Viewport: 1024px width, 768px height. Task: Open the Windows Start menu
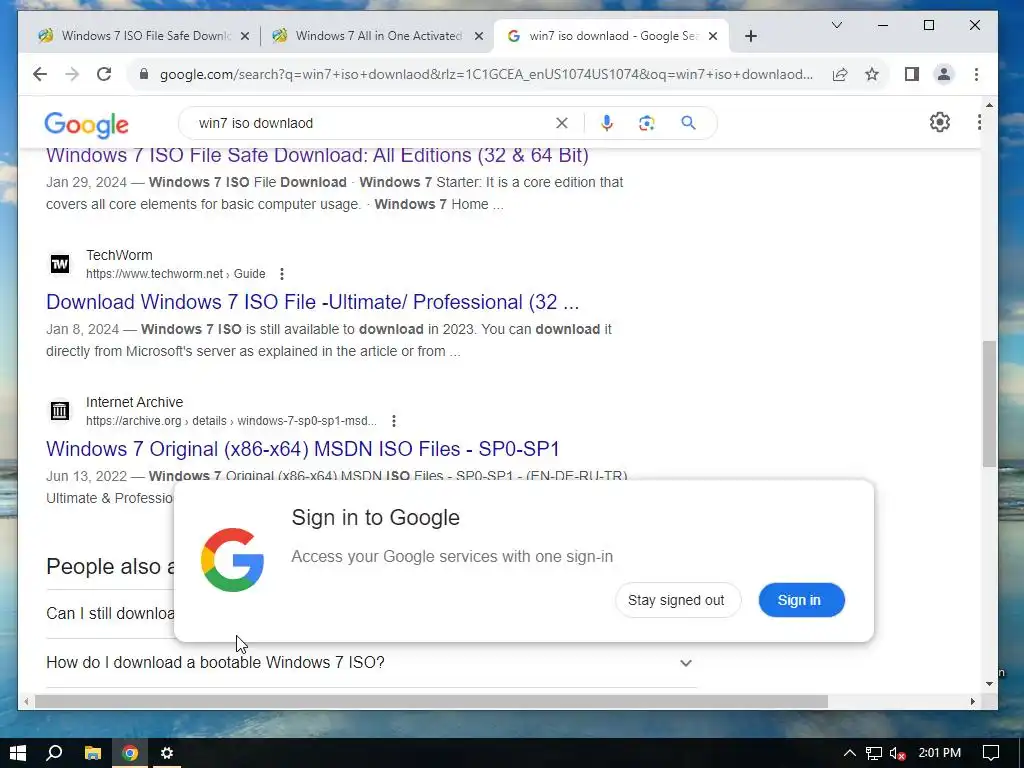click(18, 753)
